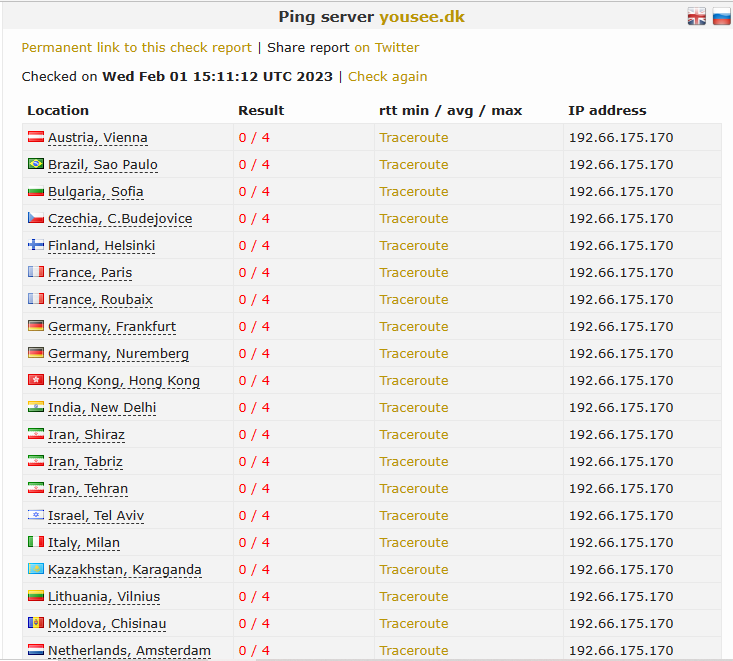Image resolution: width=733 pixels, height=661 pixels.
Task: Open Traceroute for India, New Delhi
Action: (x=414, y=408)
